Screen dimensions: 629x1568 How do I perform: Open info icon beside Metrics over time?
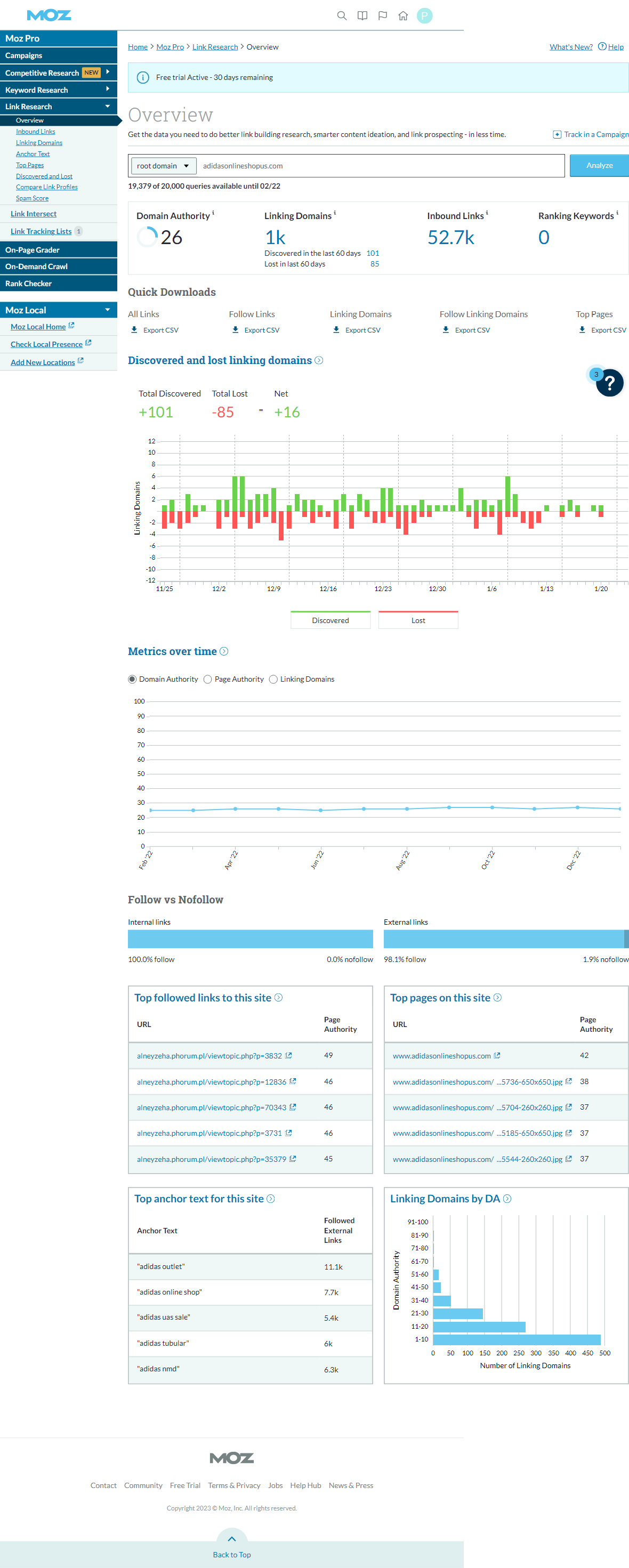click(x=224, y=651)
